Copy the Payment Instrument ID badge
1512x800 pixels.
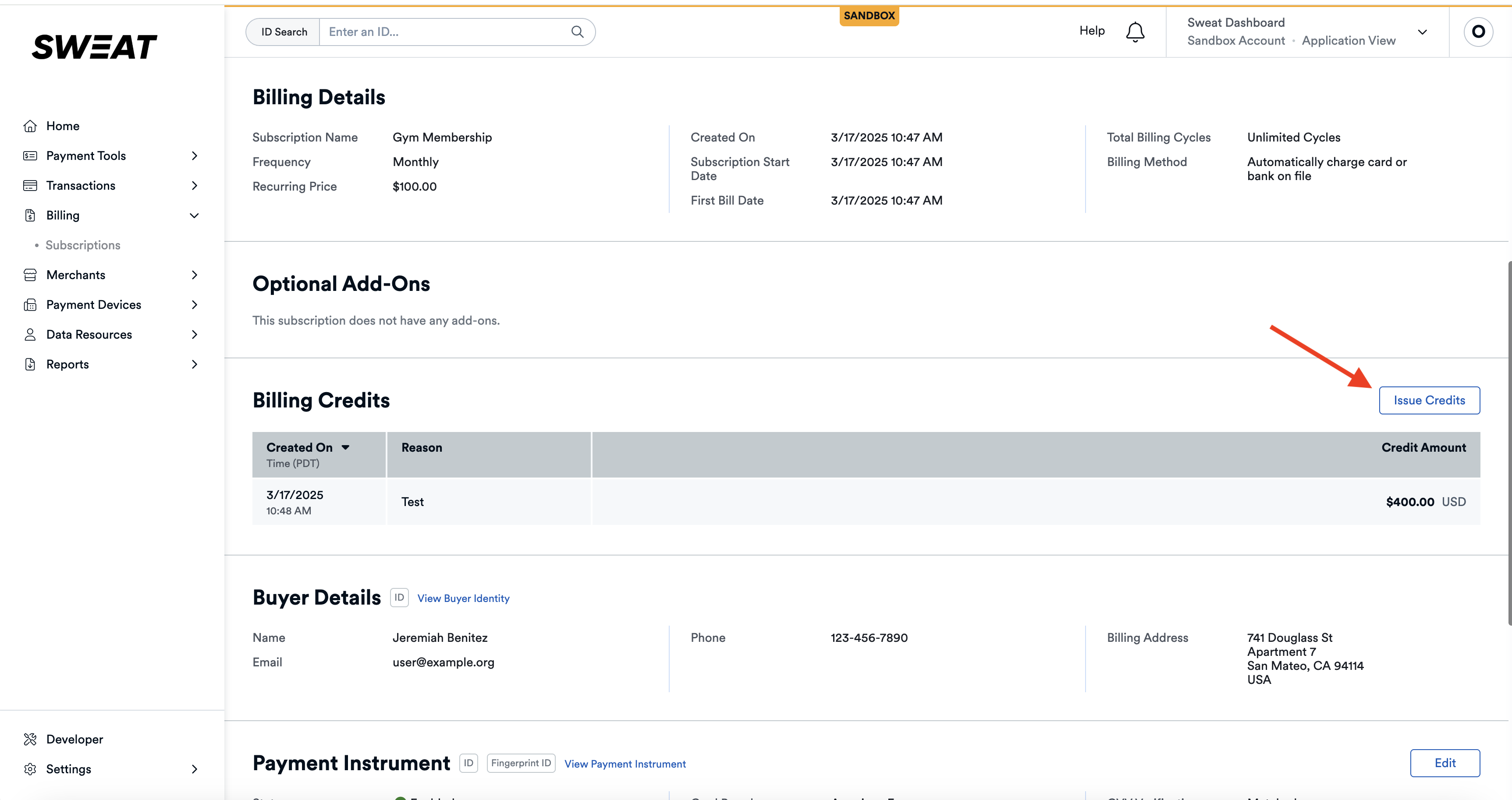pos(469,763)
